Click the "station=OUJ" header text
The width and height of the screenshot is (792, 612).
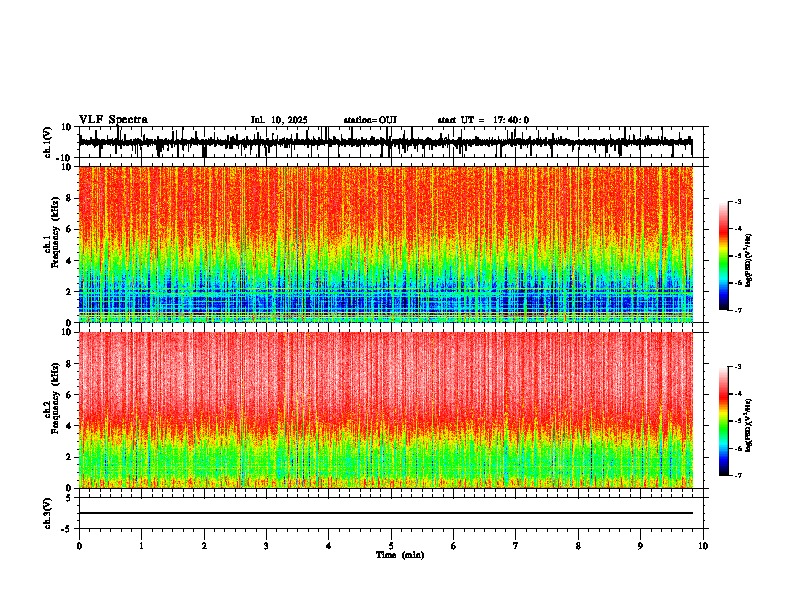pos(370,120)
